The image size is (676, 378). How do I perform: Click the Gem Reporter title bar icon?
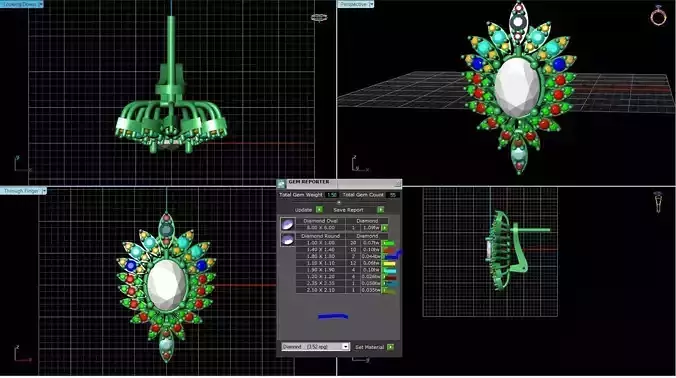point(281,184)
